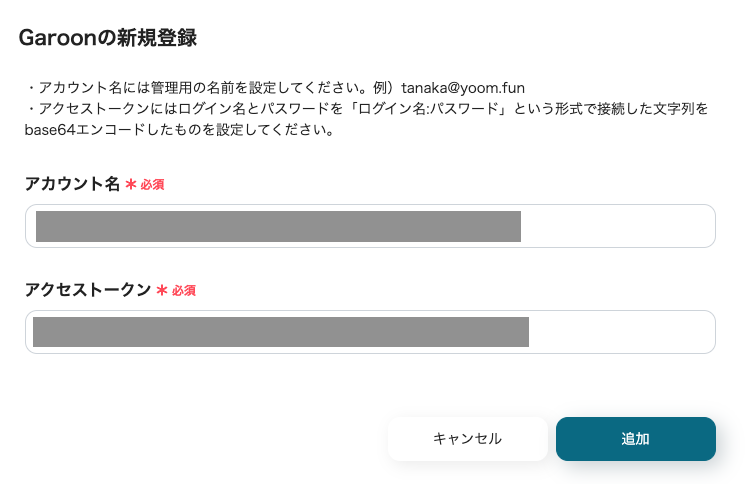Image resolution: width=745 pixels, height=484 pixels.
Task: Click the red asterisk beside アクセストークン
Action: point(162,290)
